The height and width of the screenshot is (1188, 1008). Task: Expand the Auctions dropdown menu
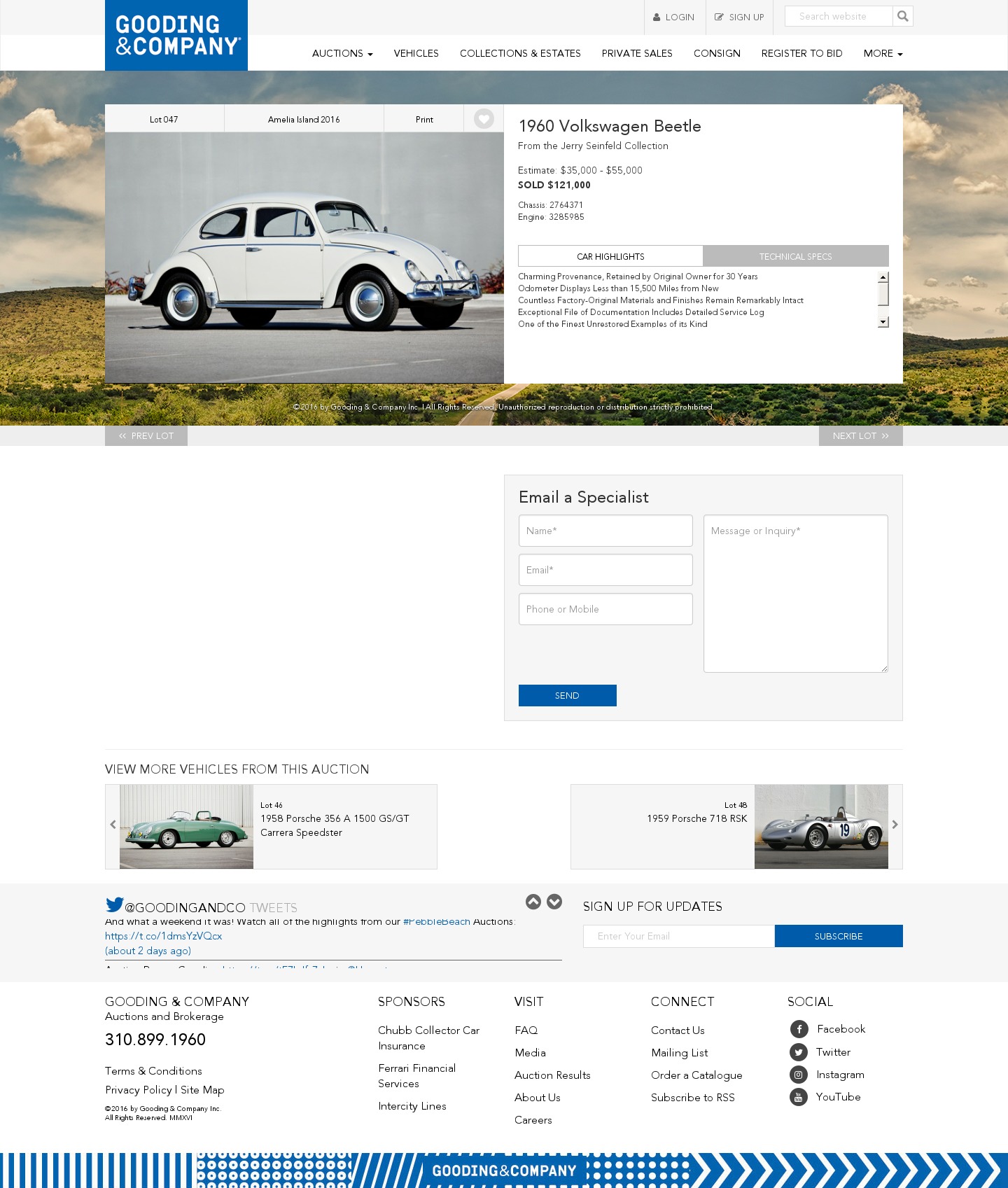tap(342, 53)
